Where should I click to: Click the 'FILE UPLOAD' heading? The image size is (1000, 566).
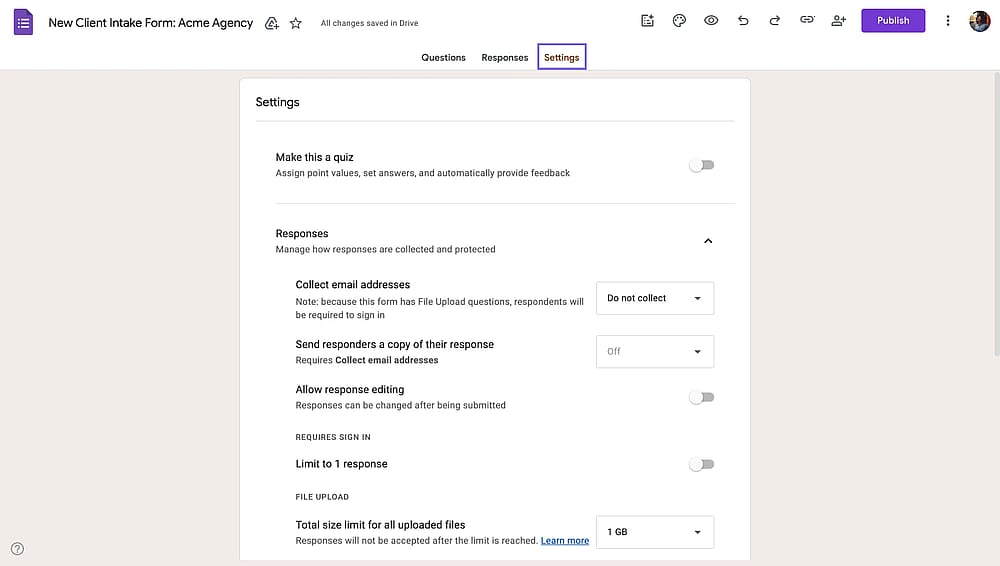(x=322, y=497)
